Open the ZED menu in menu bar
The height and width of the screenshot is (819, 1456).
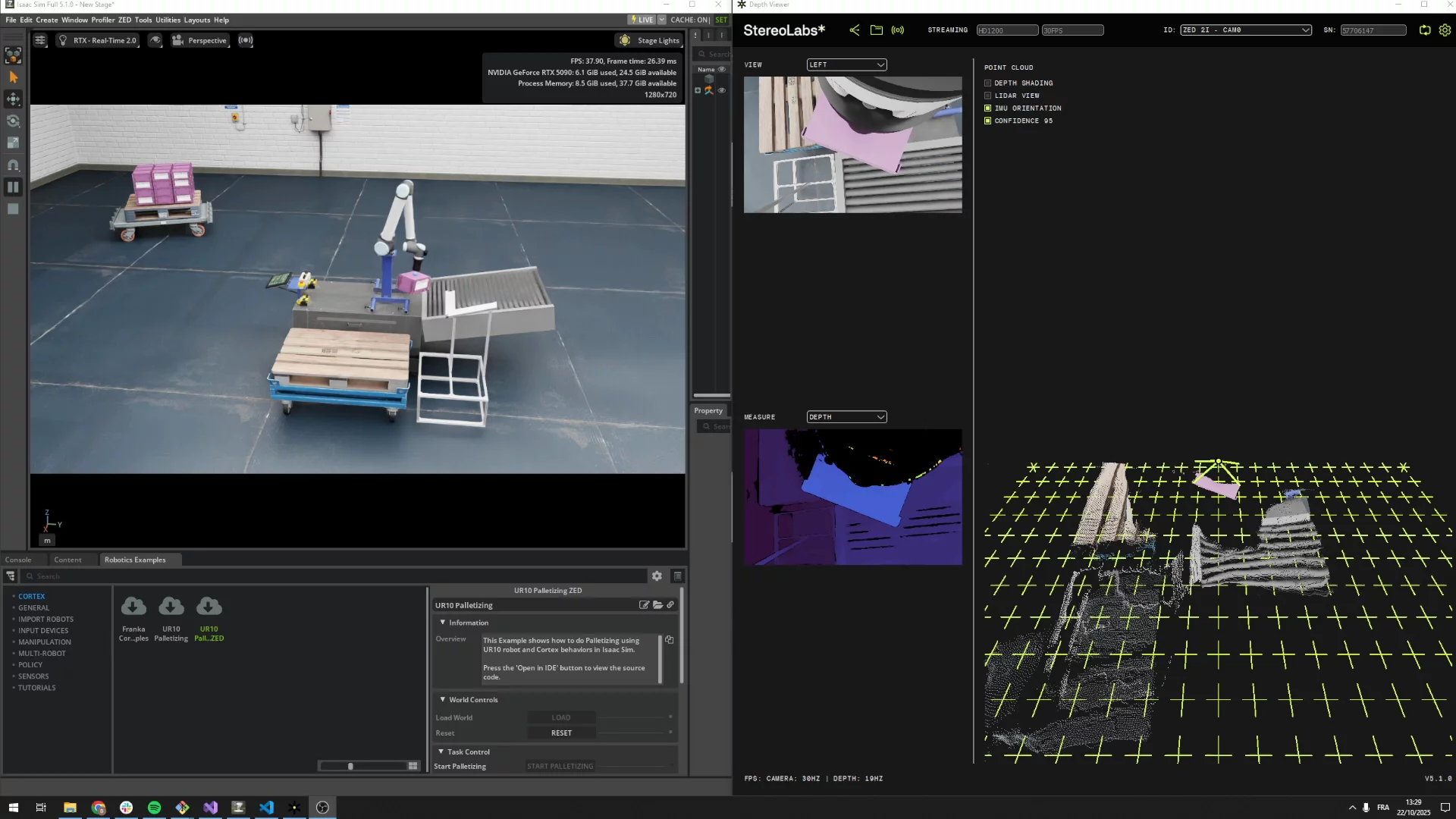[124, 20]
